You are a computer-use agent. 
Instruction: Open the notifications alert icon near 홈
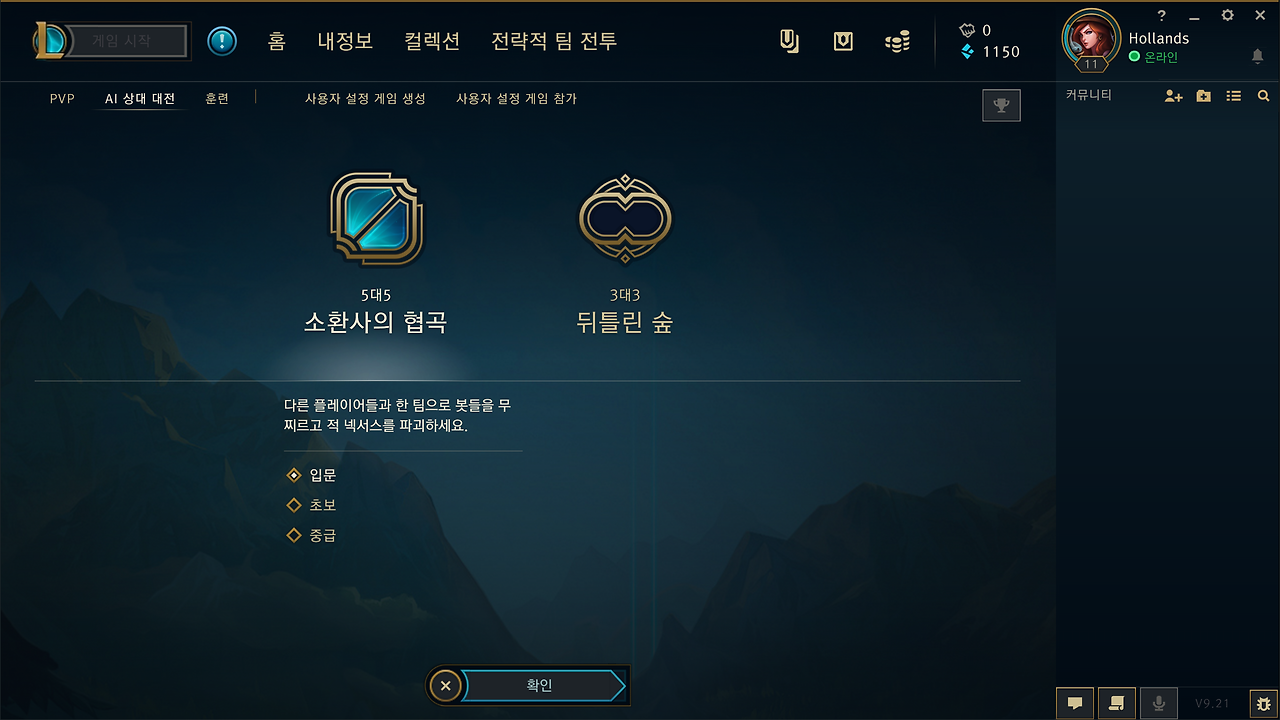[222, 41]
